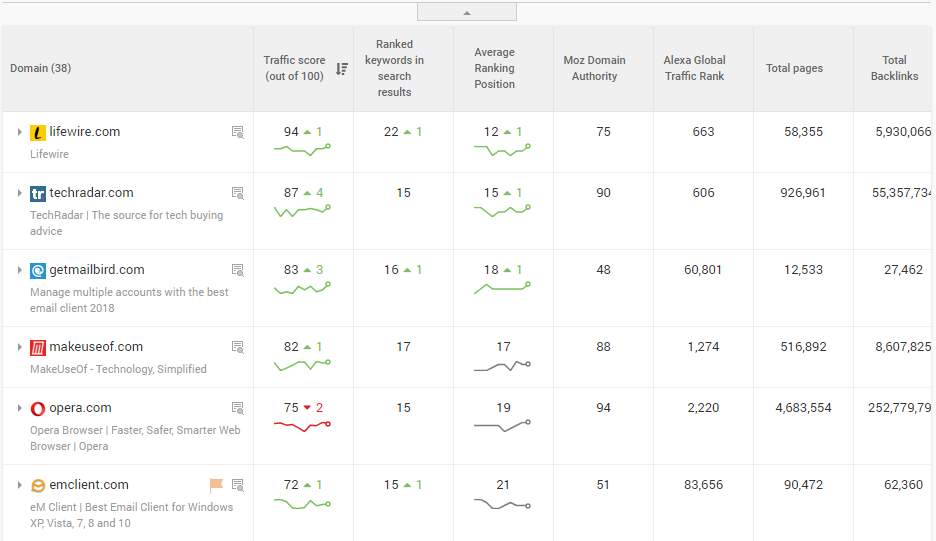This screenshot has width=936, height=541.
Task: Sort by Total pages column header
Action: [795, 68]
